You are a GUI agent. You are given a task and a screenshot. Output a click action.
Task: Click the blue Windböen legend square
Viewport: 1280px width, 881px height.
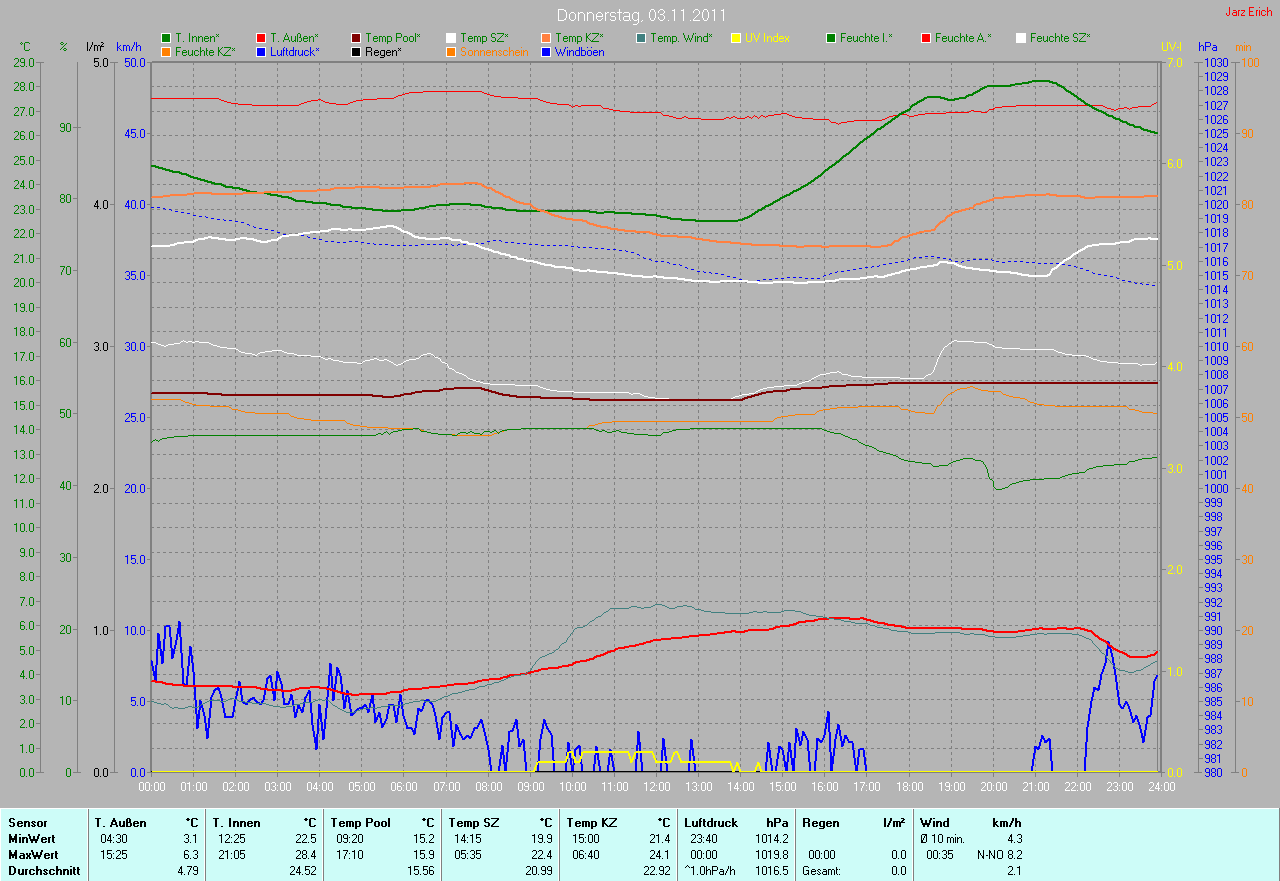[546, 52]
